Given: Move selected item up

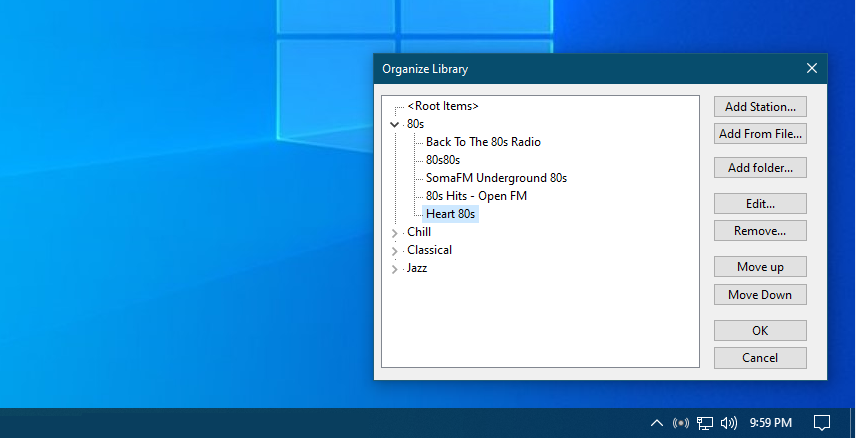Looking at the screenshot, I should pos(760,267).
